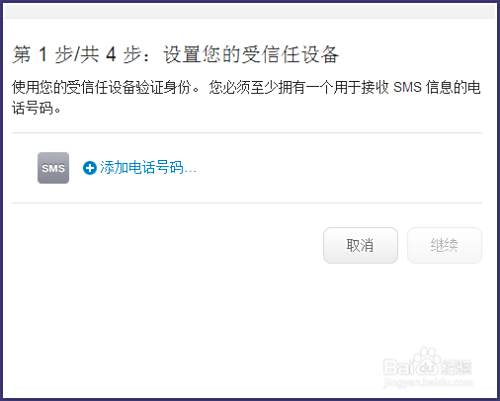Click the gray strip at the top

[x=250, y=11]
